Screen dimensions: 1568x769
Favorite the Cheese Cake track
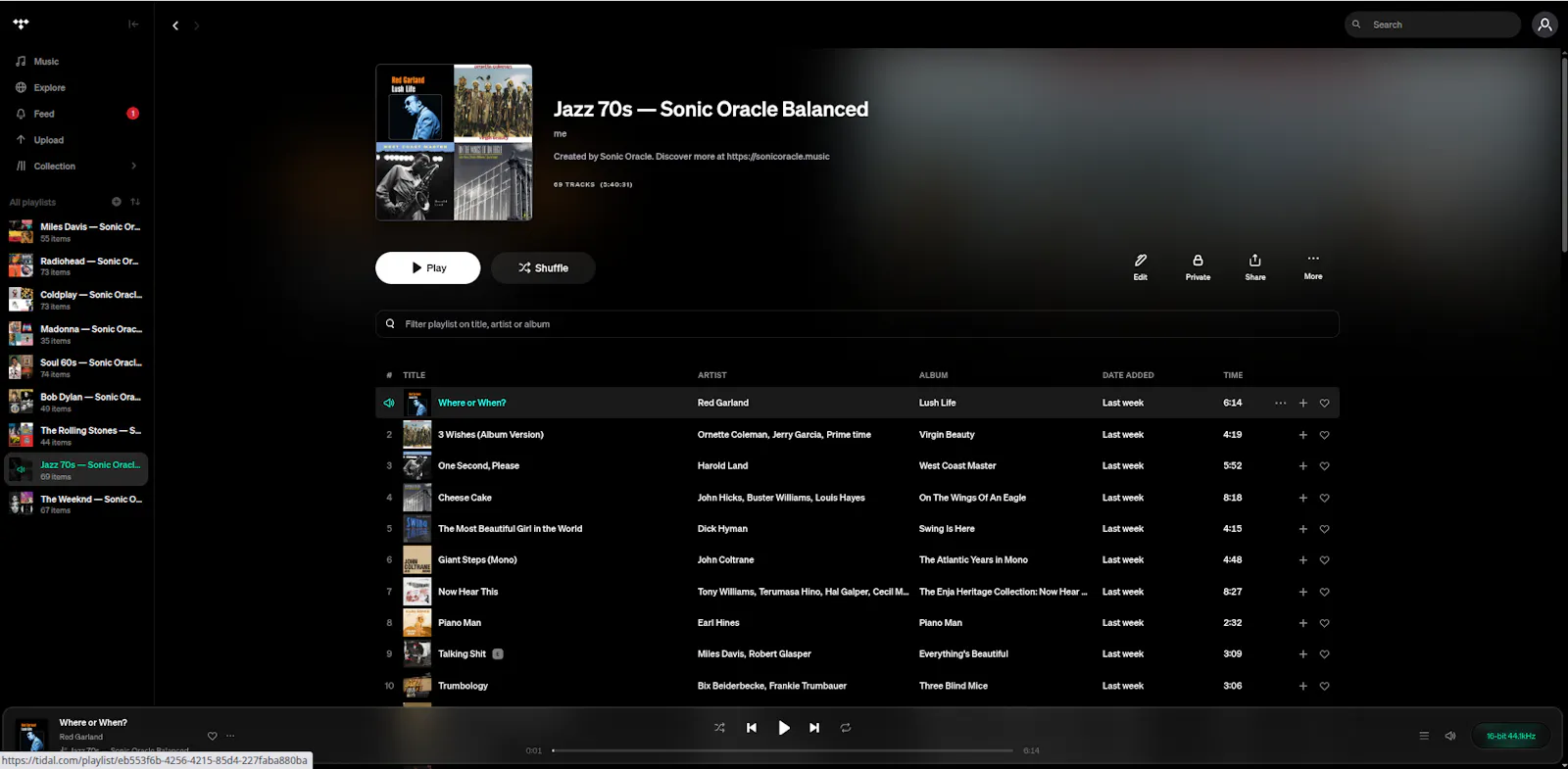(x=1324, y=498)
